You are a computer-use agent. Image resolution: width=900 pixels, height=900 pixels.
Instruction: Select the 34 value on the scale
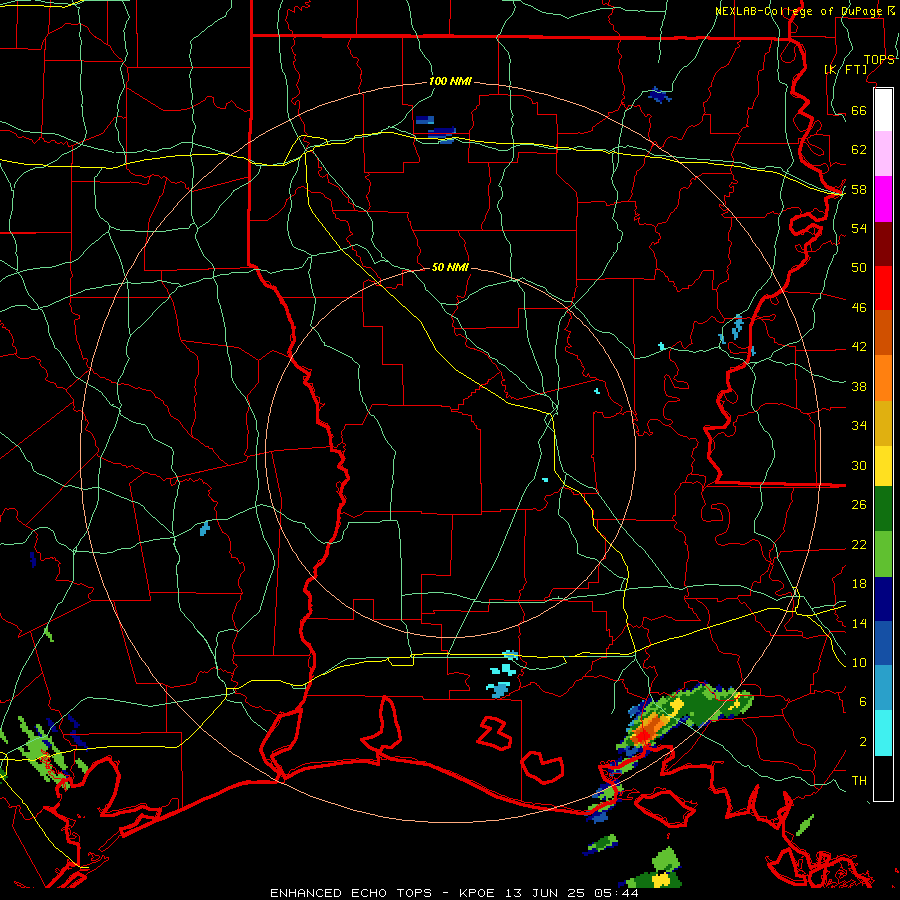point(859,426)
